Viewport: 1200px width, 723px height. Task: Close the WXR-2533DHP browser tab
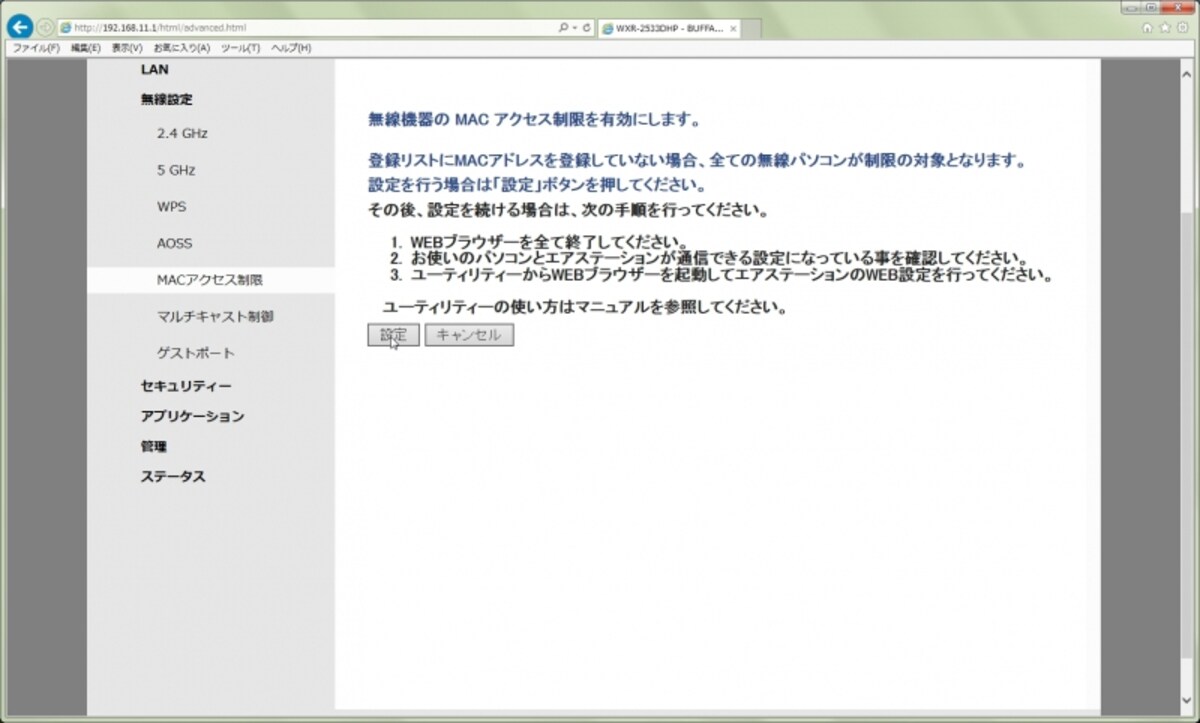click(x=733, y=28)
